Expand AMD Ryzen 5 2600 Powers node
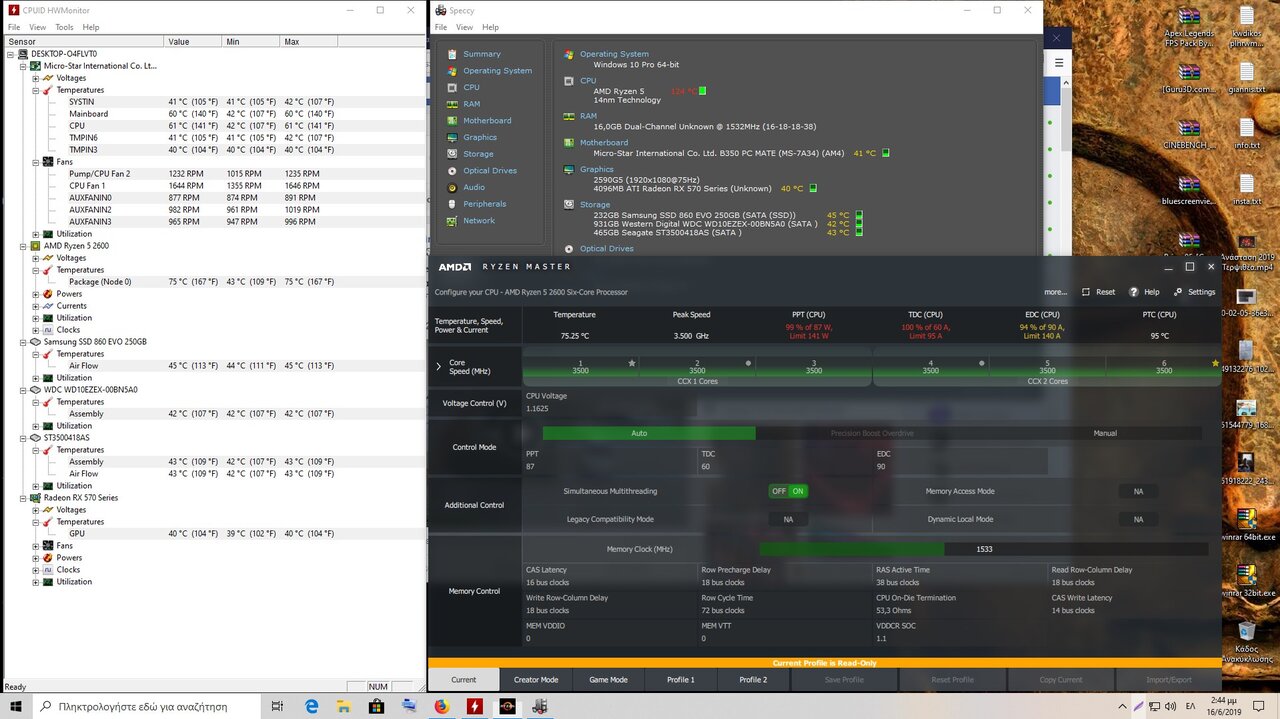Image resolution: width=1280 pixels, height=719 pixels. [x=36, y=294]
